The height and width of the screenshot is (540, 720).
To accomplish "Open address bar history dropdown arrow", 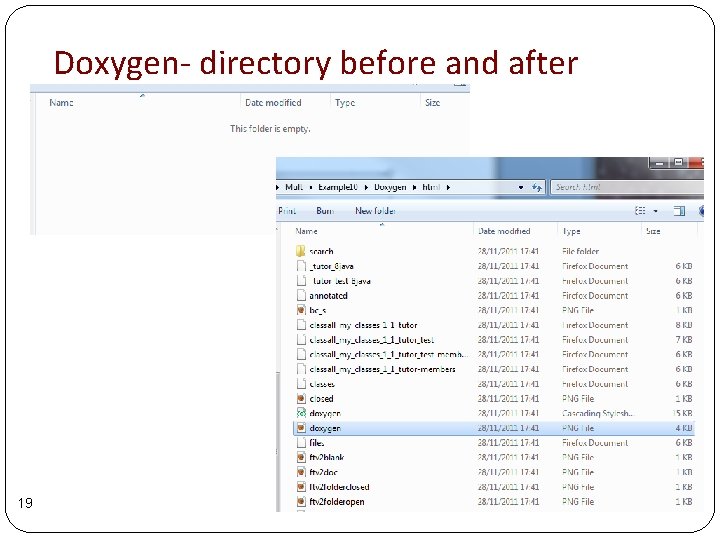I will click(521, 187).
